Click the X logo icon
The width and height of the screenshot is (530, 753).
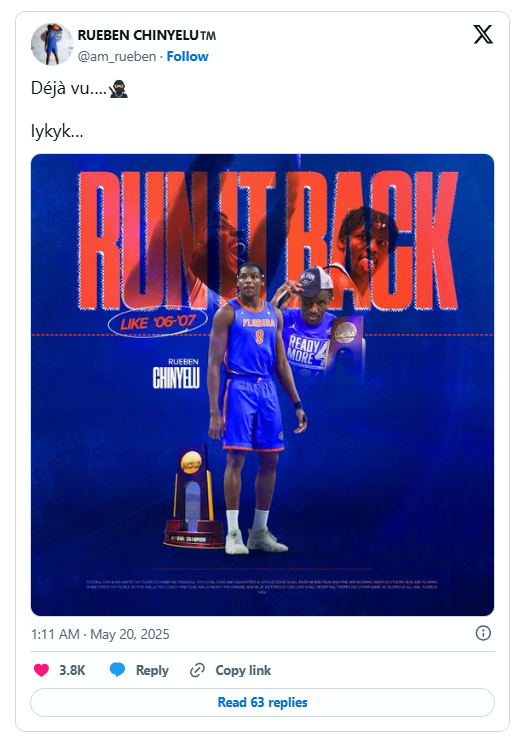[x=483, y=35]
